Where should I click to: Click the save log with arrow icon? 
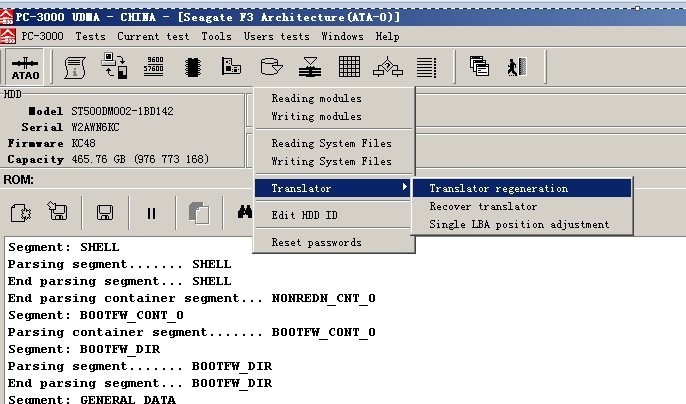57,211
